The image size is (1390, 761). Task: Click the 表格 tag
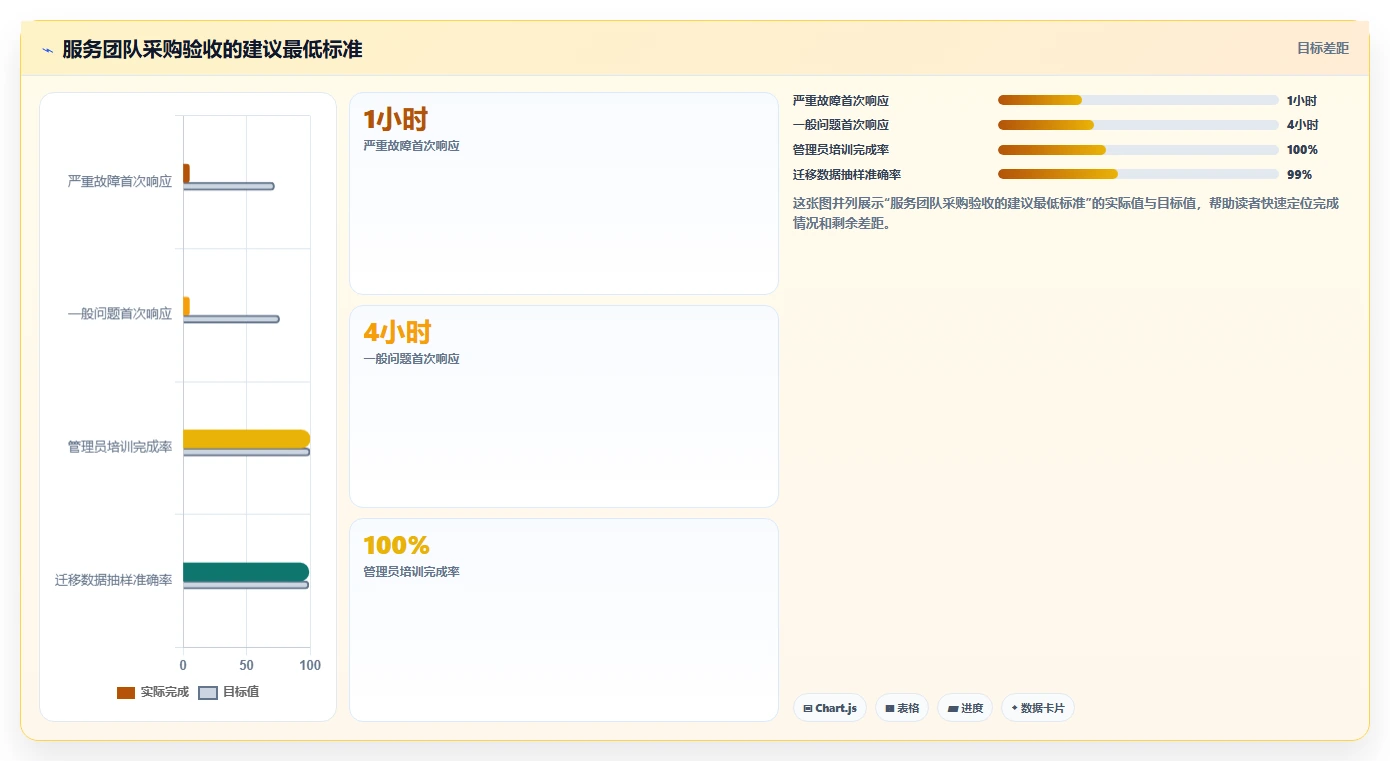902,708
